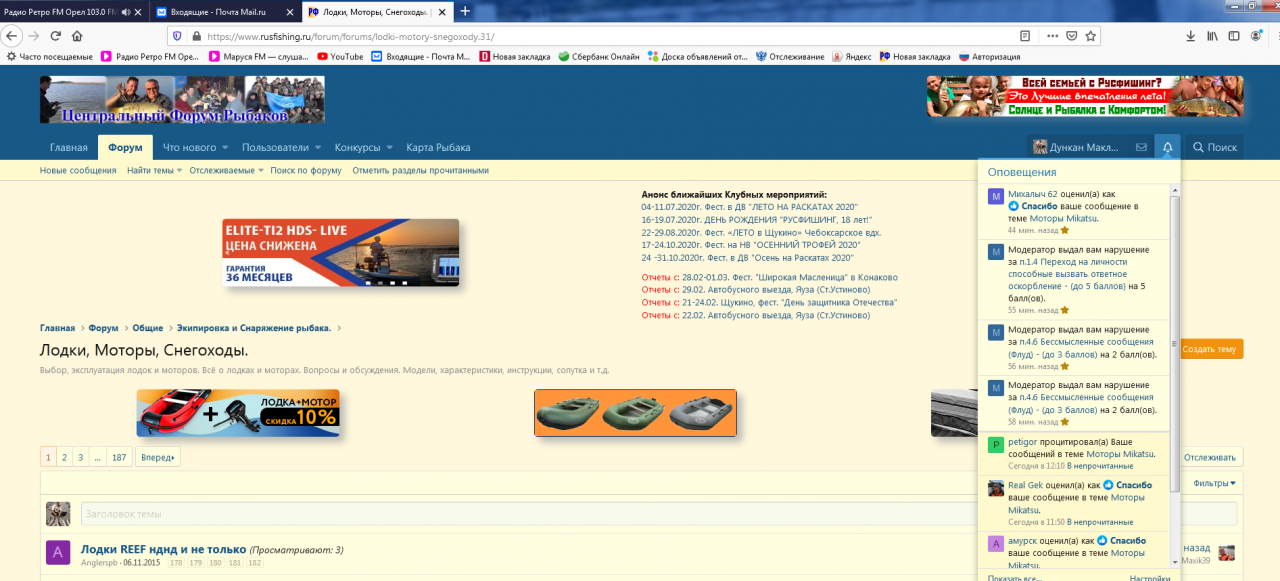Click the browser reload page icon

pos(54,36)
